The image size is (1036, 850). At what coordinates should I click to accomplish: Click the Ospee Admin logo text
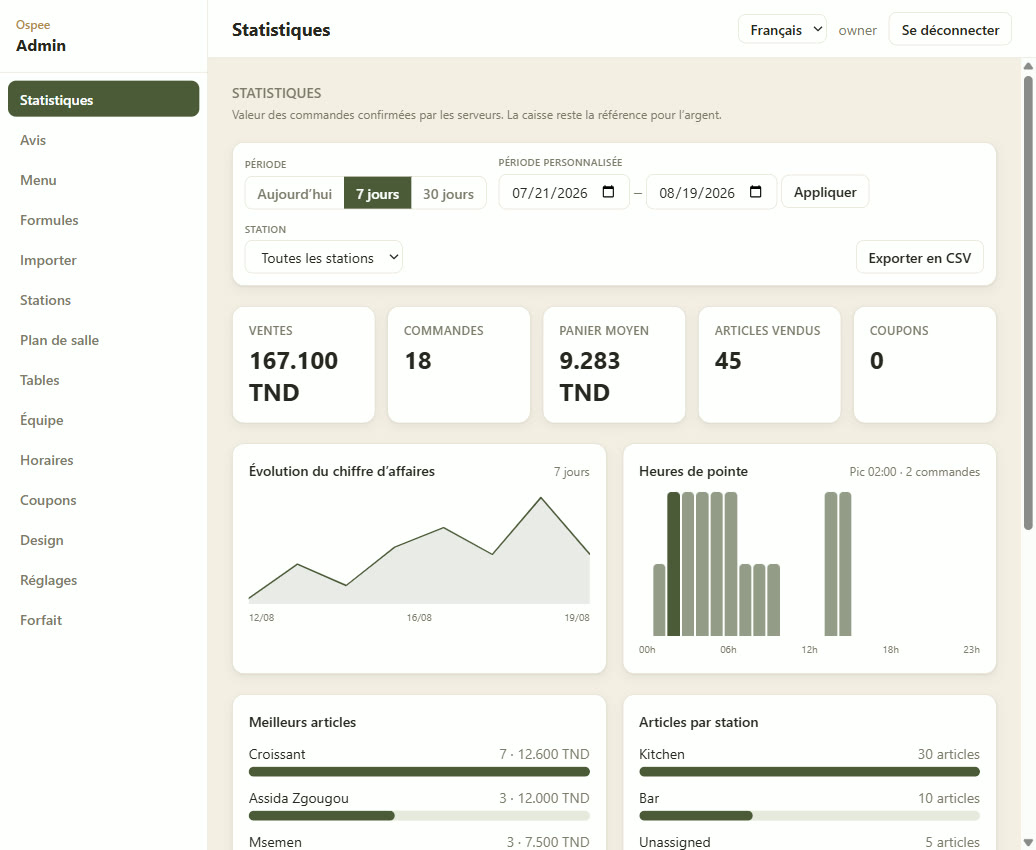click(41, 36)
